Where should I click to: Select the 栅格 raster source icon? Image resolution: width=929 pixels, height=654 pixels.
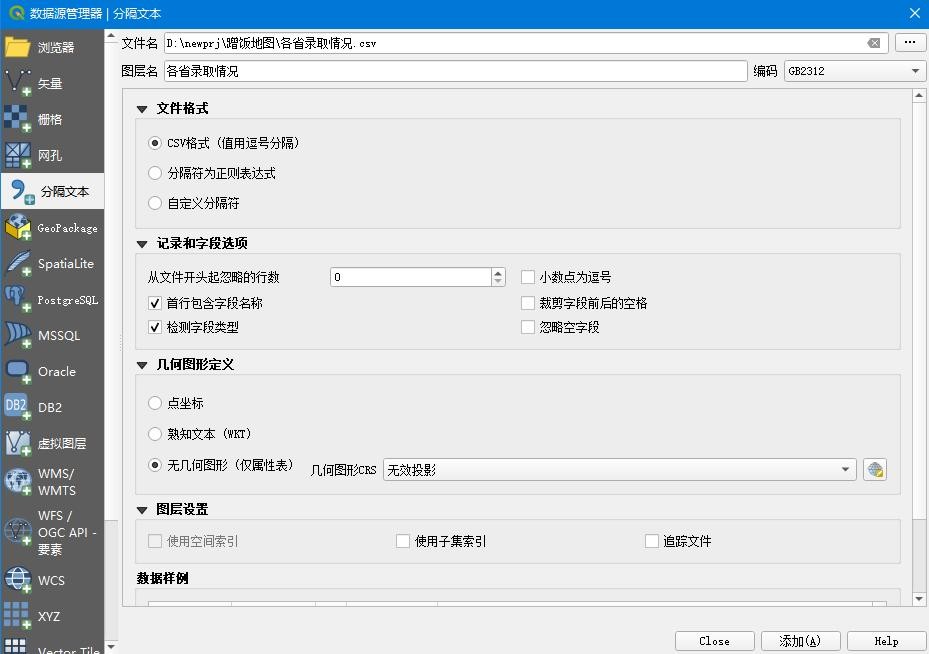click(x=18, y=119)
